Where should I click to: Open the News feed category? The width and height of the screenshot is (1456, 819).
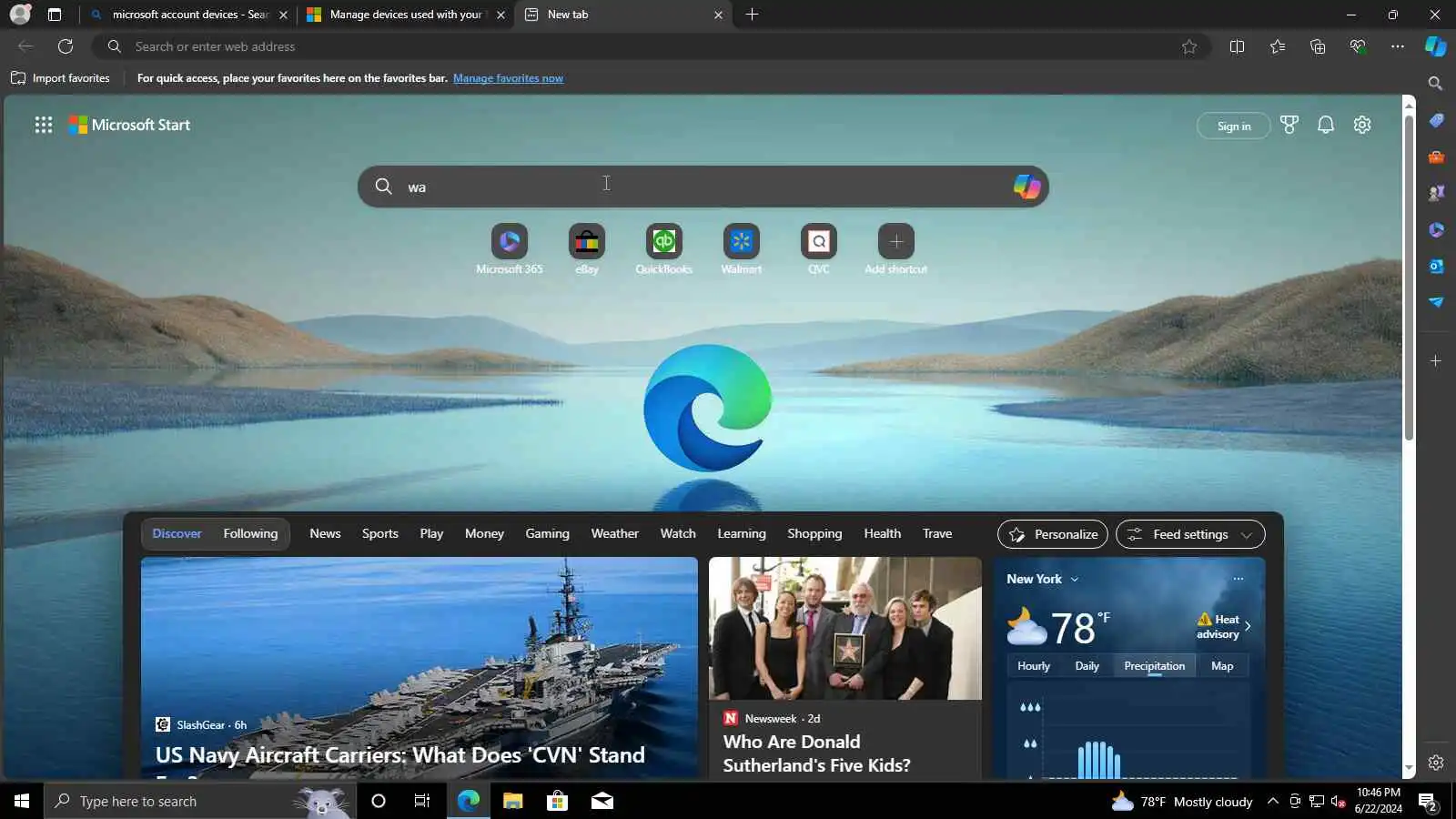point(325,534)
